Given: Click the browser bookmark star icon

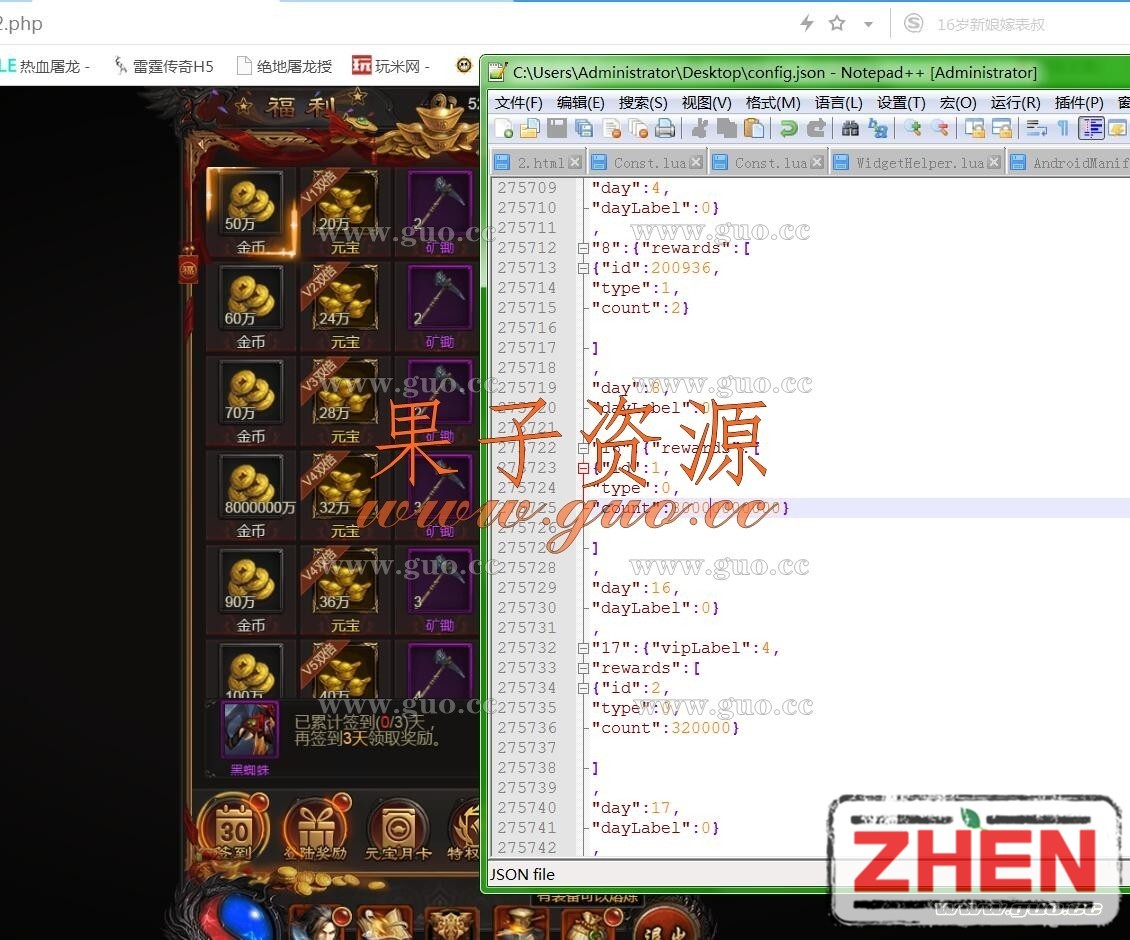Looking at the screenshot, I should 837,24.
